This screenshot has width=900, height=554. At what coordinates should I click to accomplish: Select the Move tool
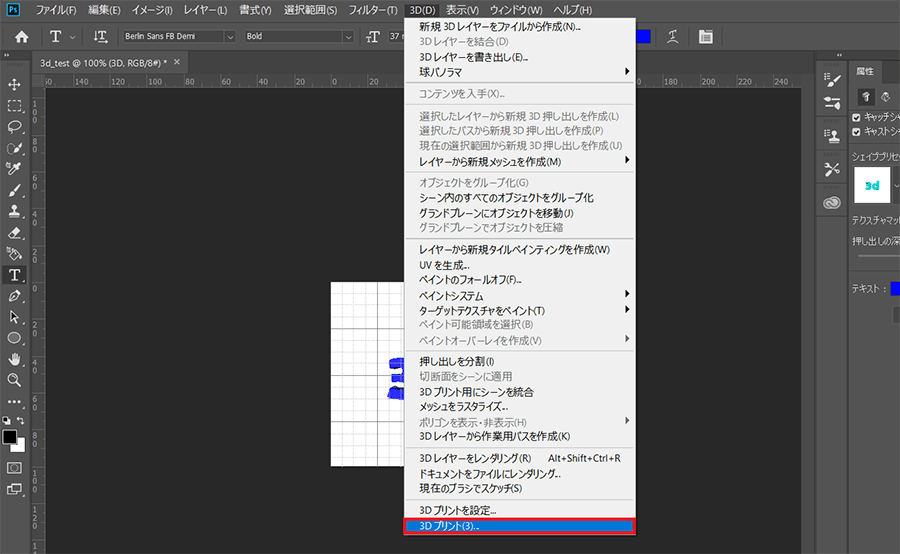tap(14, 84)
